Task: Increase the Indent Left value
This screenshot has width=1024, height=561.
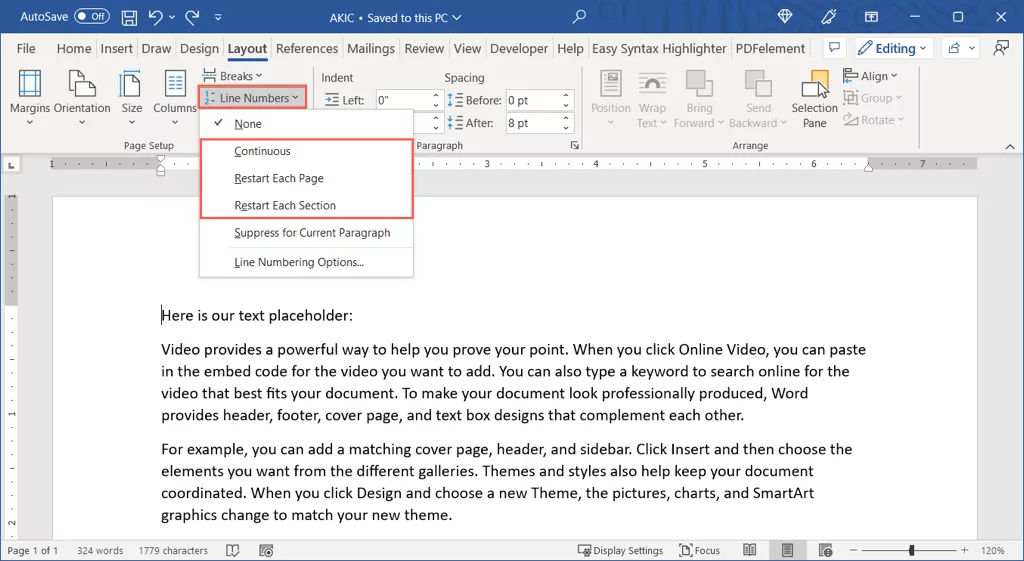Action: coord(436,95)
